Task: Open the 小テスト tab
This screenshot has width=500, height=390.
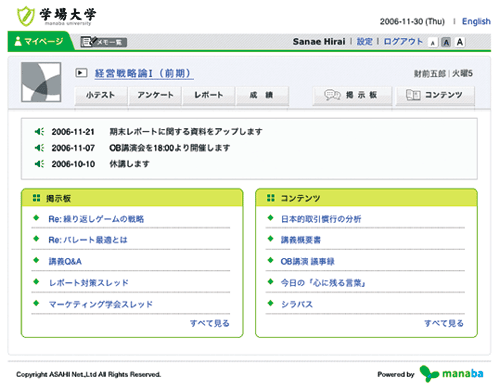Action: pos(101,95)
